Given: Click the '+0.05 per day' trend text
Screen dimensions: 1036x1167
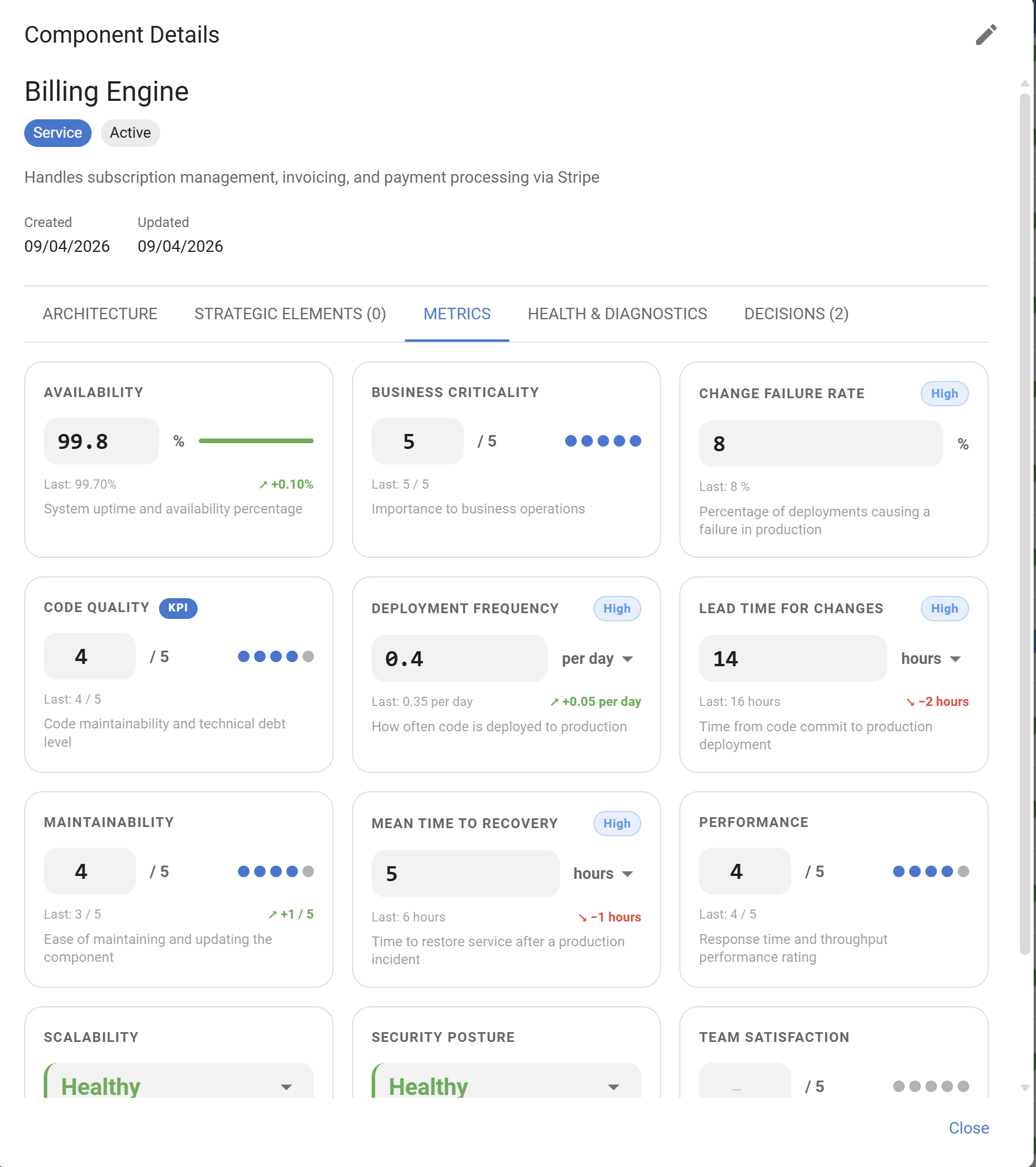Looking at the screenshot, I should 595,701.
